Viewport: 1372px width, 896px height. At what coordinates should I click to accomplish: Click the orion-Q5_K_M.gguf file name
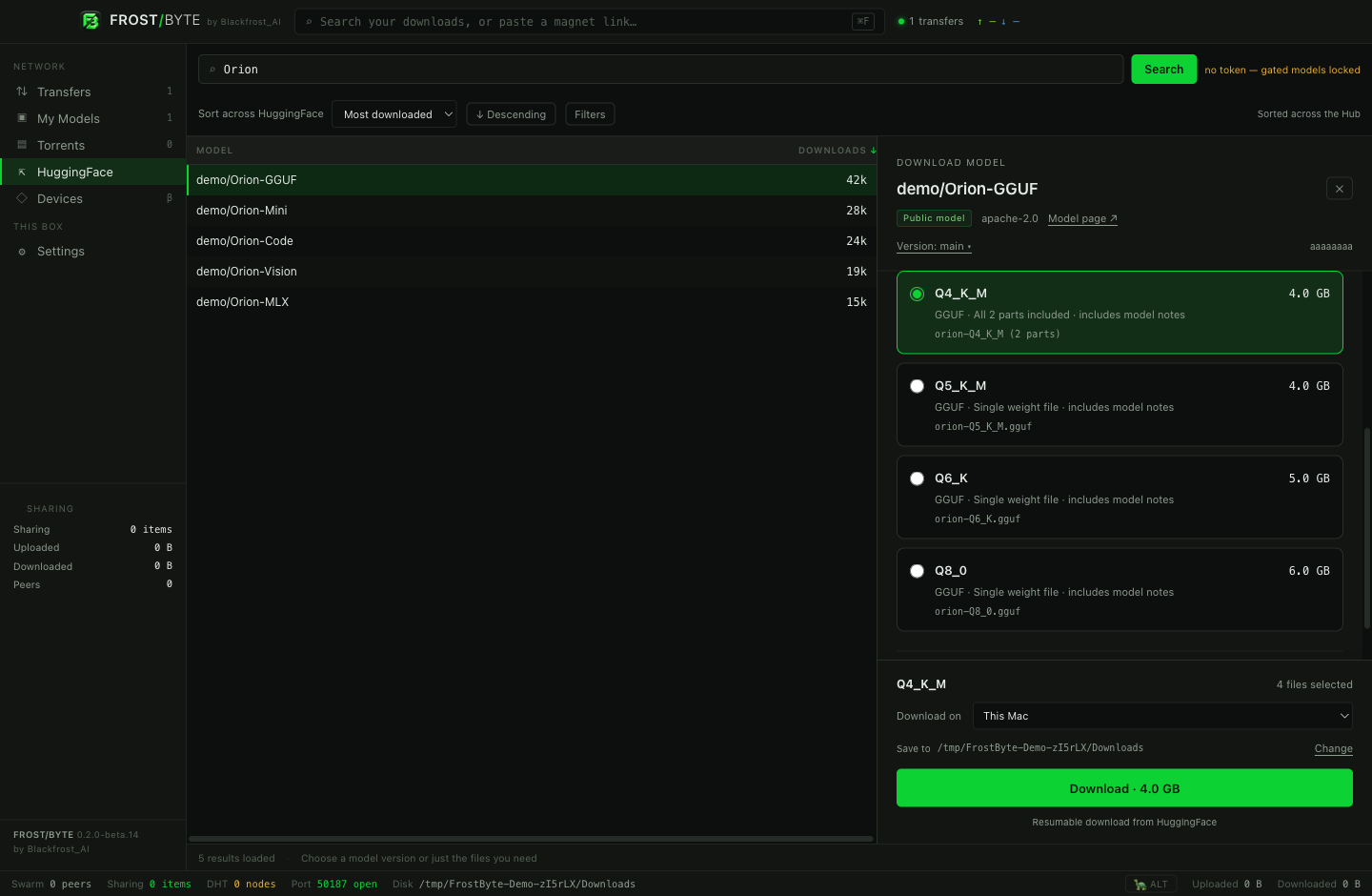point(983,427)
